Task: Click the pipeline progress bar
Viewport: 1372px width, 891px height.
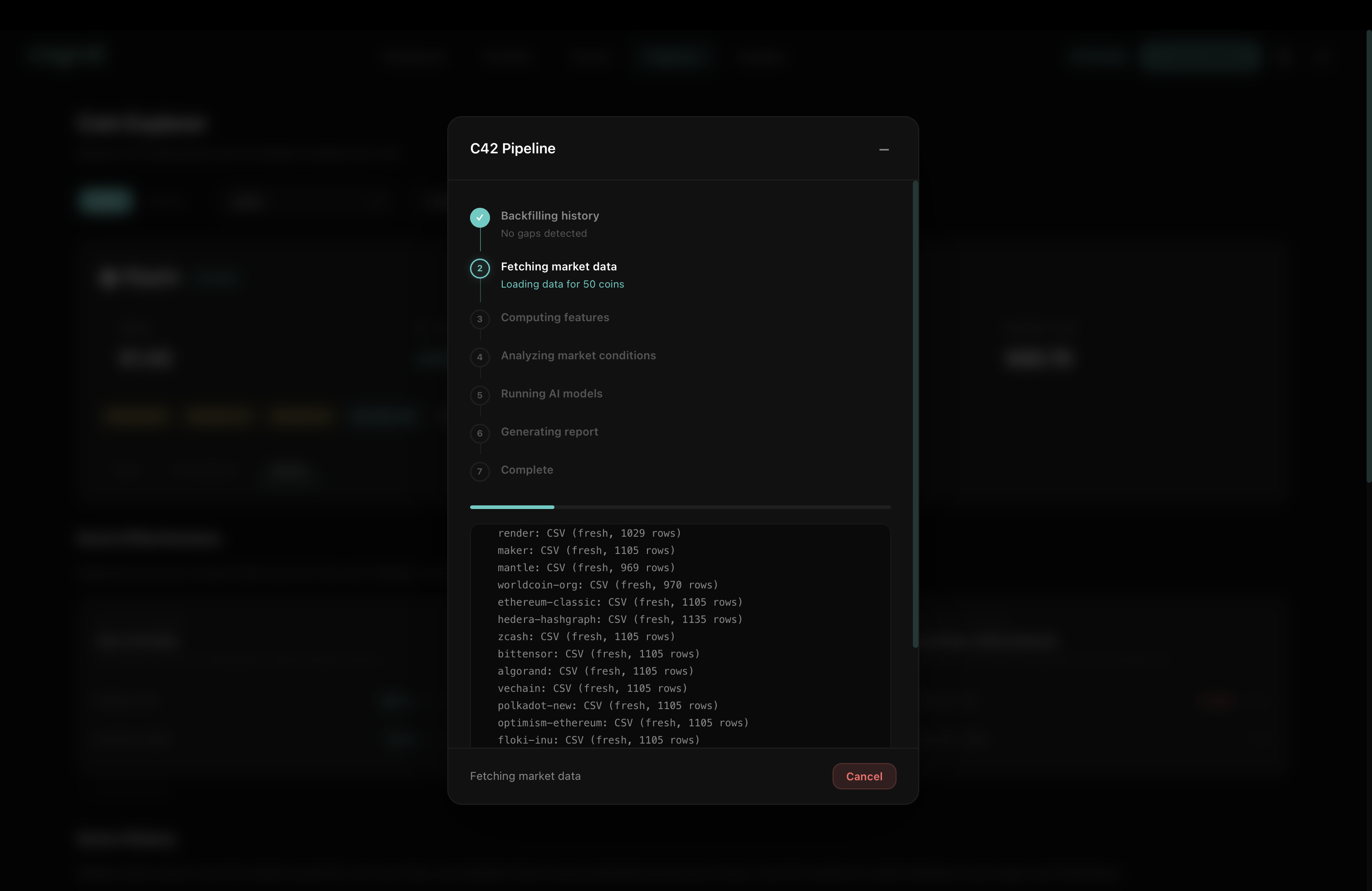Action: coord(680,507)
